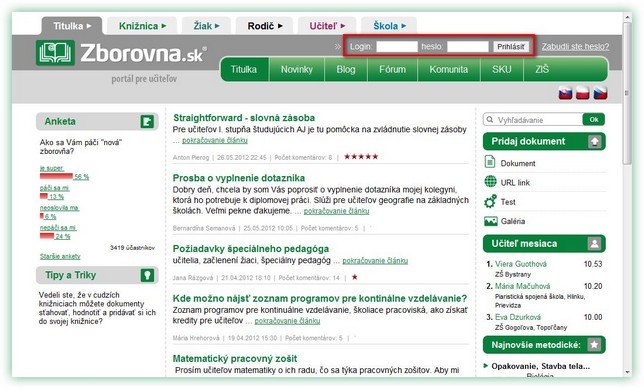644x389 pixels.
Task: Open the Test option
Action: [508, 202]
